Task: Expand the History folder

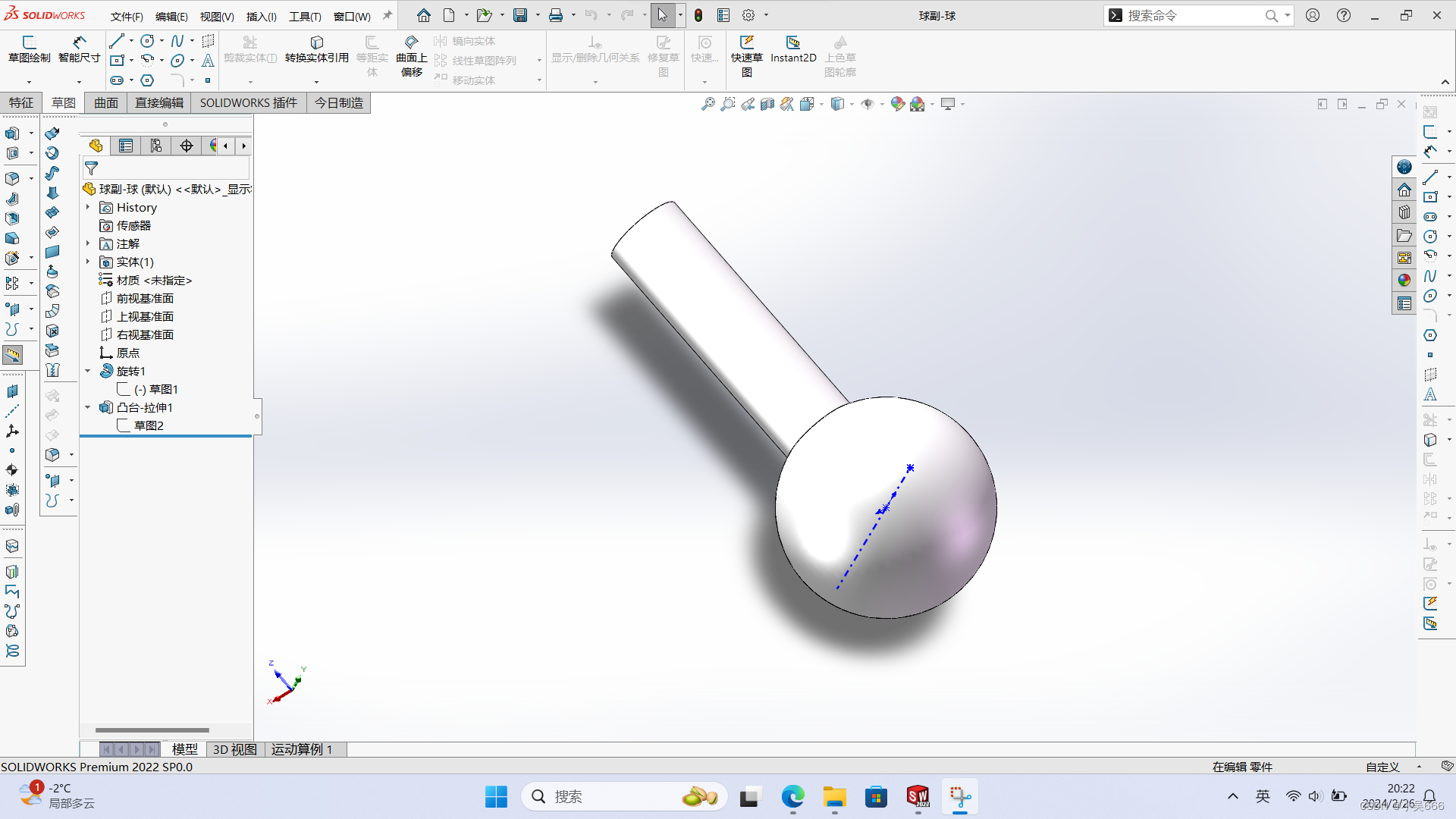Action: (88, 207)
